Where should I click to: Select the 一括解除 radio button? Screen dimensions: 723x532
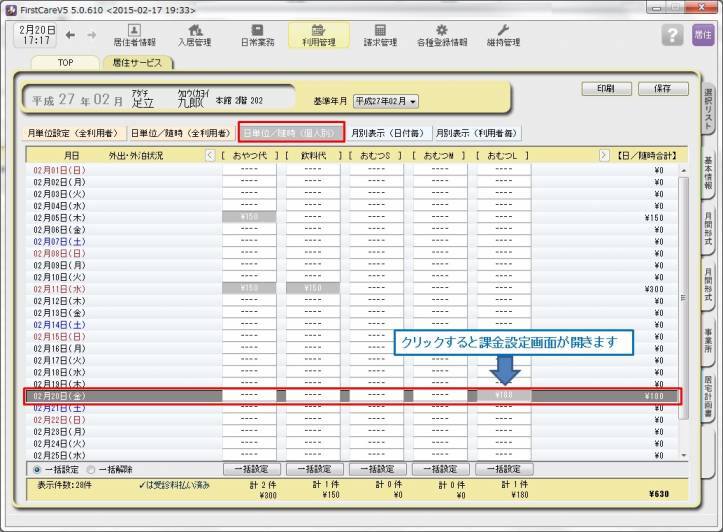tap(90, 468)
